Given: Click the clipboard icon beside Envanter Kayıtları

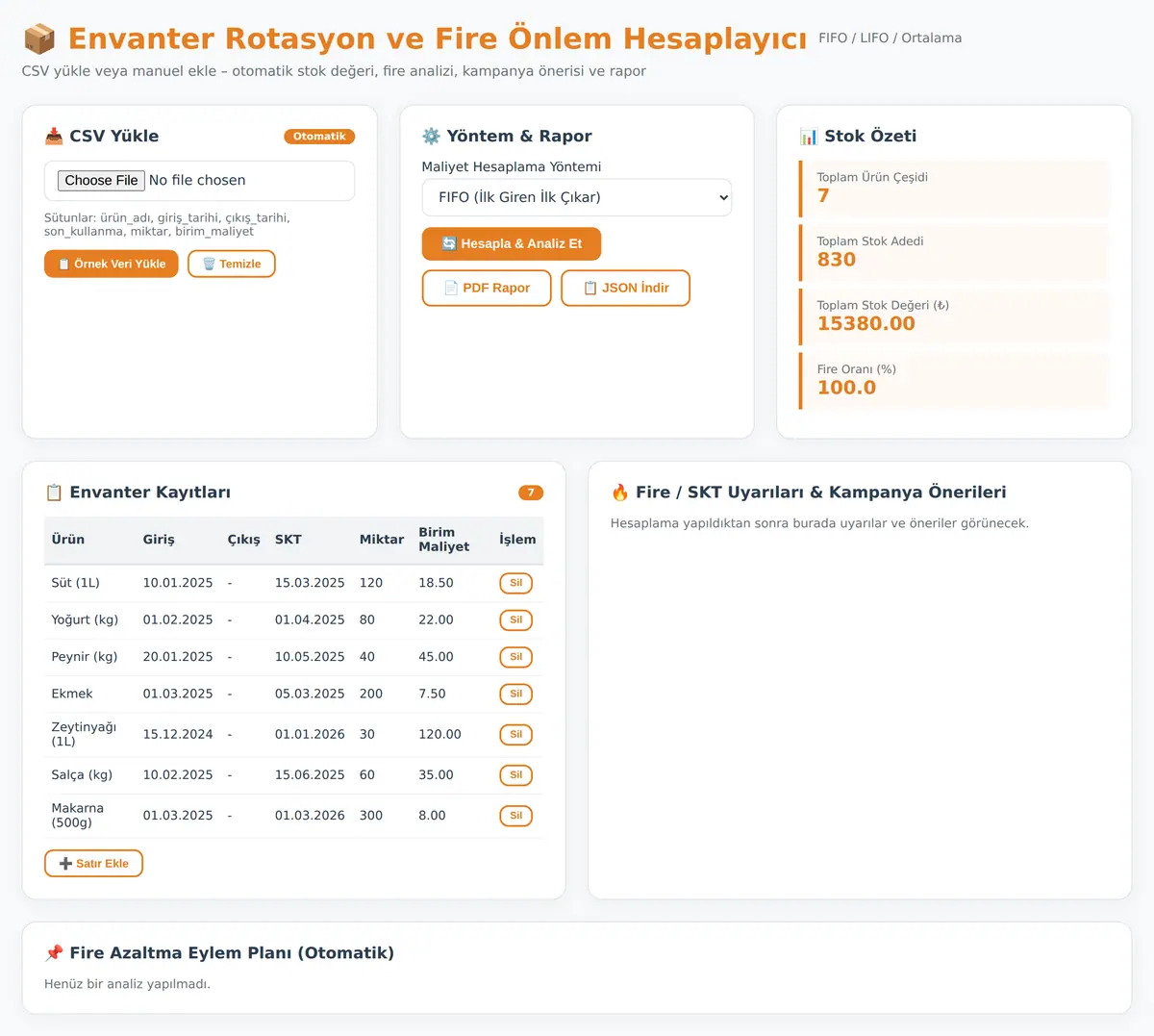Looking at the screenshot, I should point(54,493).
